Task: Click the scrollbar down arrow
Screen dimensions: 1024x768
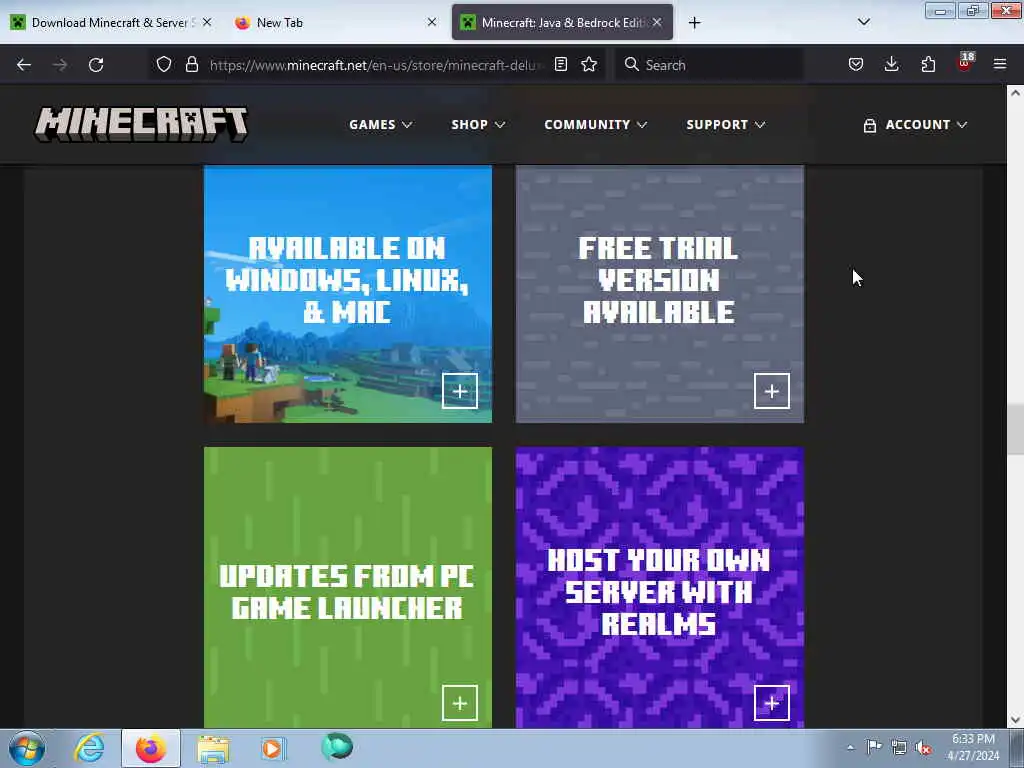Action: click(x=1015, y=720)
